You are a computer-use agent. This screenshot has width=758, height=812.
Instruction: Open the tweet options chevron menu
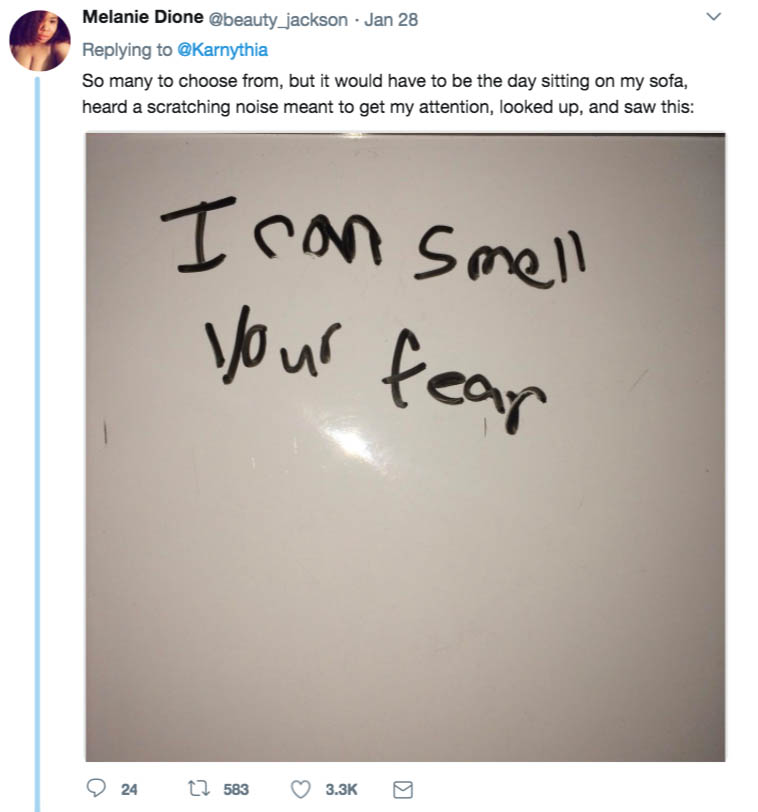click(x=714, y=17)
